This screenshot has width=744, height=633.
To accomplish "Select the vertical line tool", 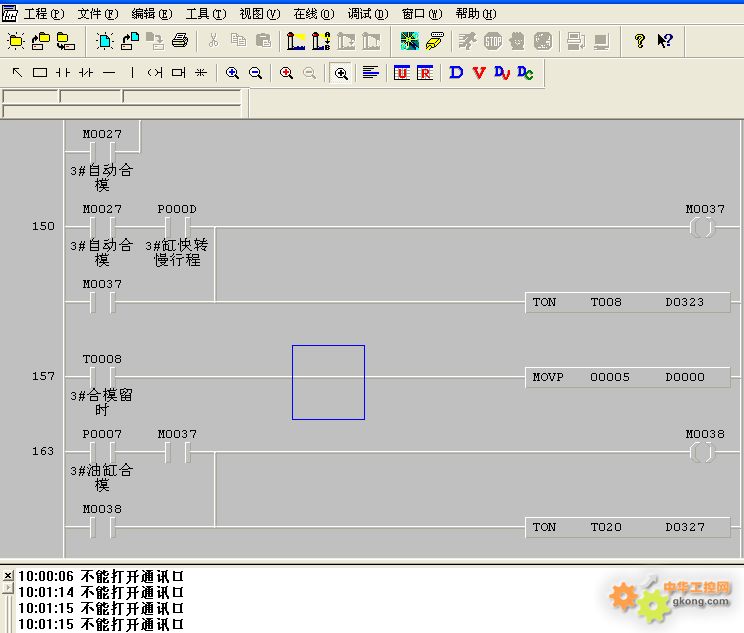I will 132,73.
